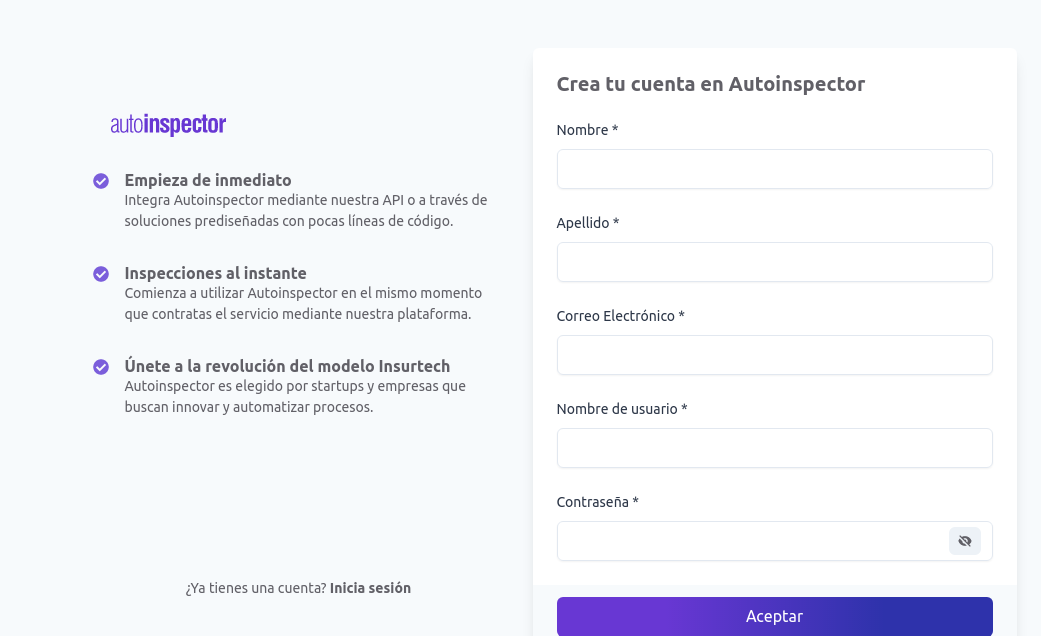This screenshot has width=1041, height=636.
Task: Click the Empieza de inmediato heading
Action: coord(208,181)
